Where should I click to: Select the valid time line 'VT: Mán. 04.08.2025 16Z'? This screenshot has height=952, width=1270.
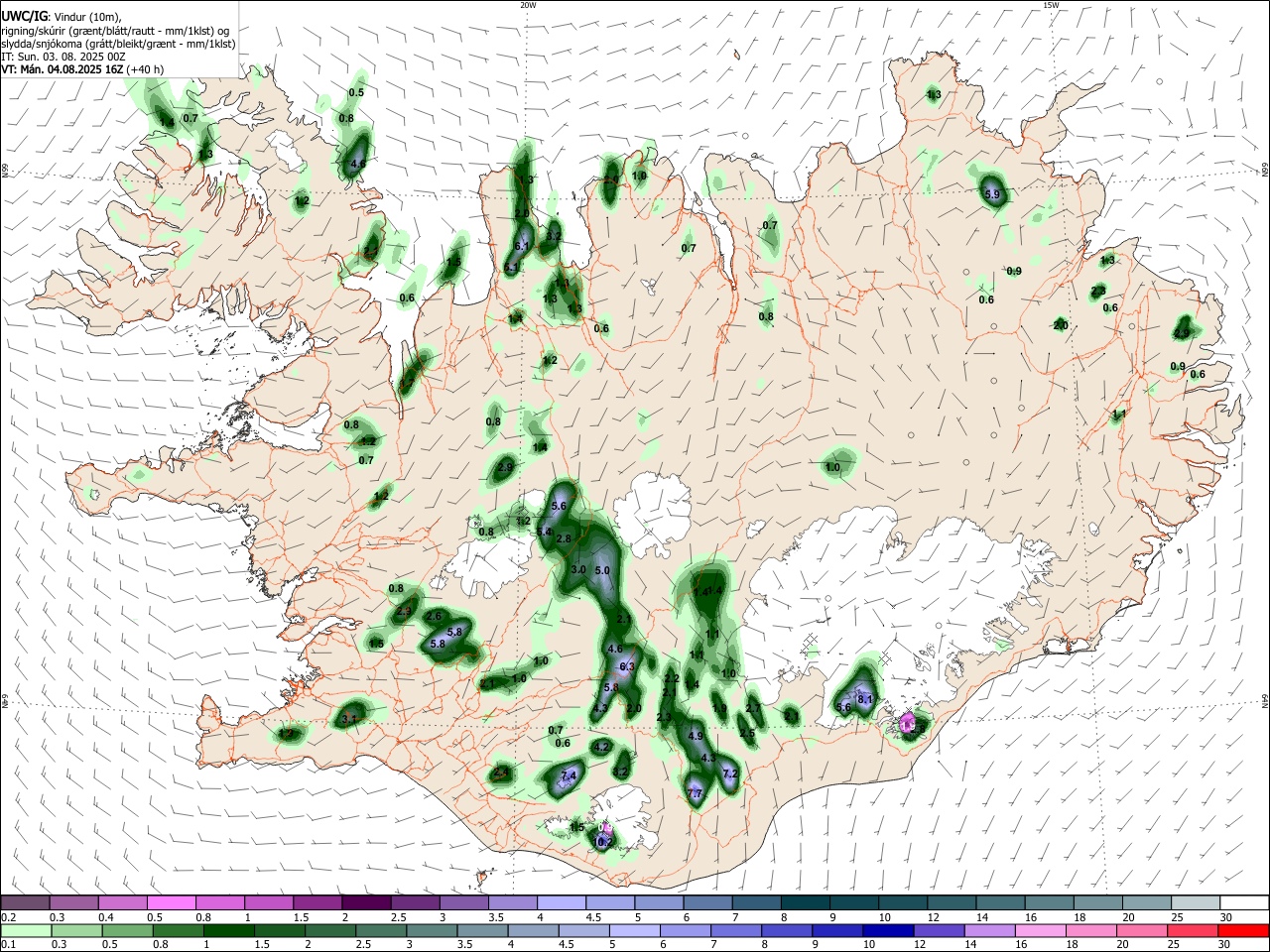tap(62, 69)
